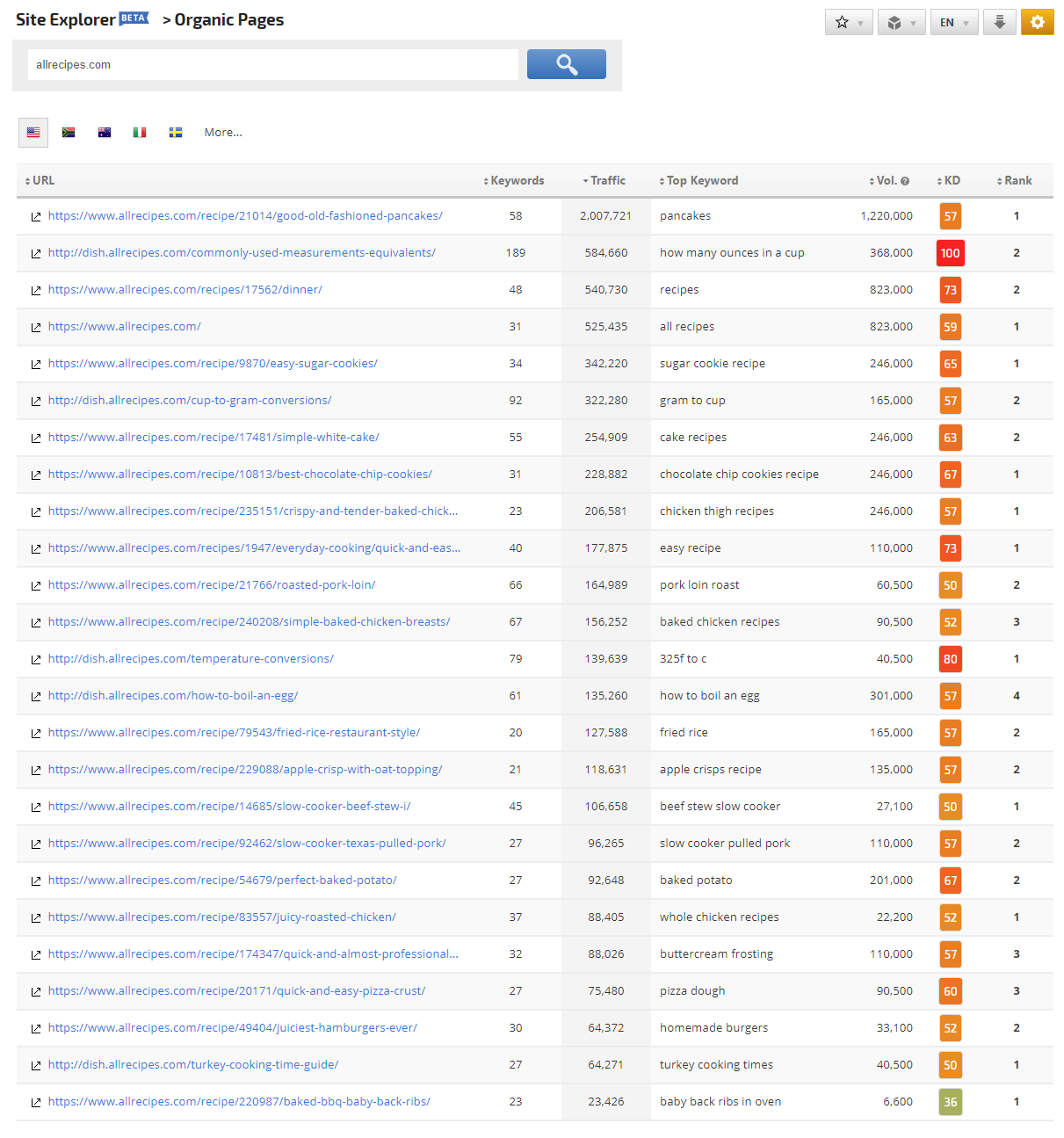This screenshot has height=1138, width=1064.
Task: Click the download export icon button
Action: (999, 22)
